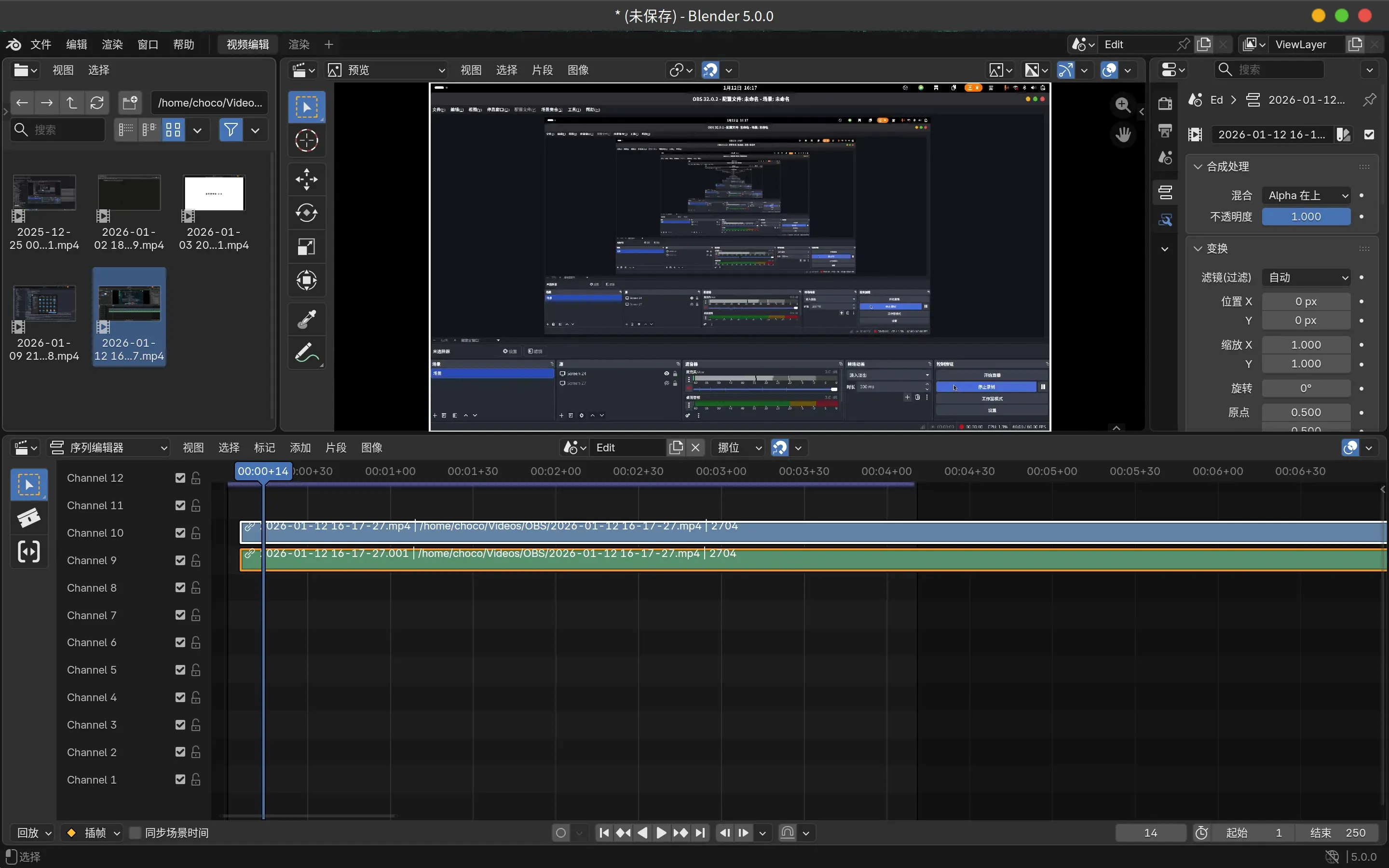Create new directory in file browser
The height and width of the screenshot is (868, 1389).
pos(130,103)
